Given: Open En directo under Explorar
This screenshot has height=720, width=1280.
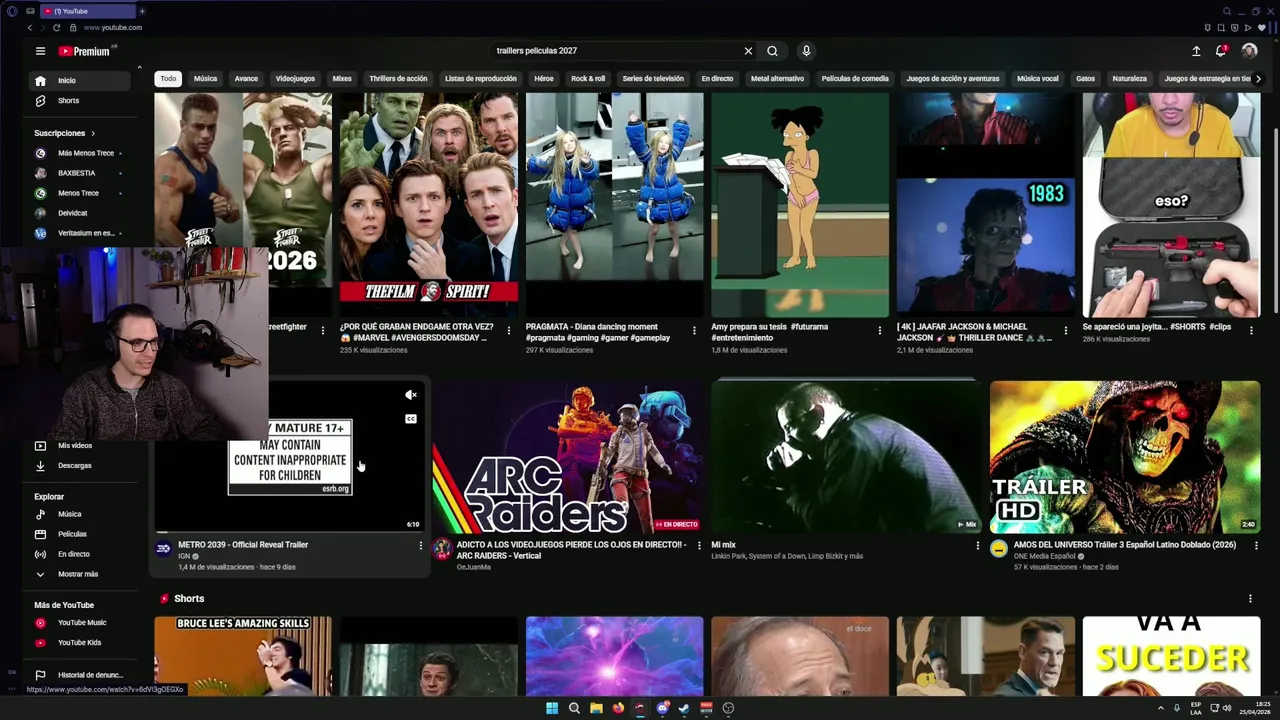Looking at the screenshot, I should tap(79, 554).
